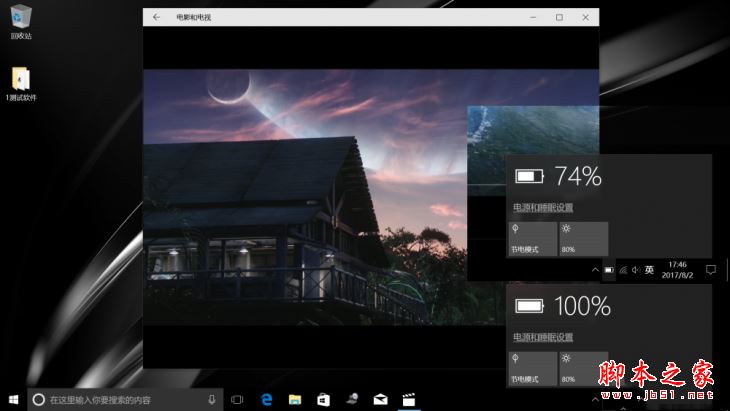The image size is (730, 411).
Task: Close the 电影和电视 window
Action: [x=586, y=17]
